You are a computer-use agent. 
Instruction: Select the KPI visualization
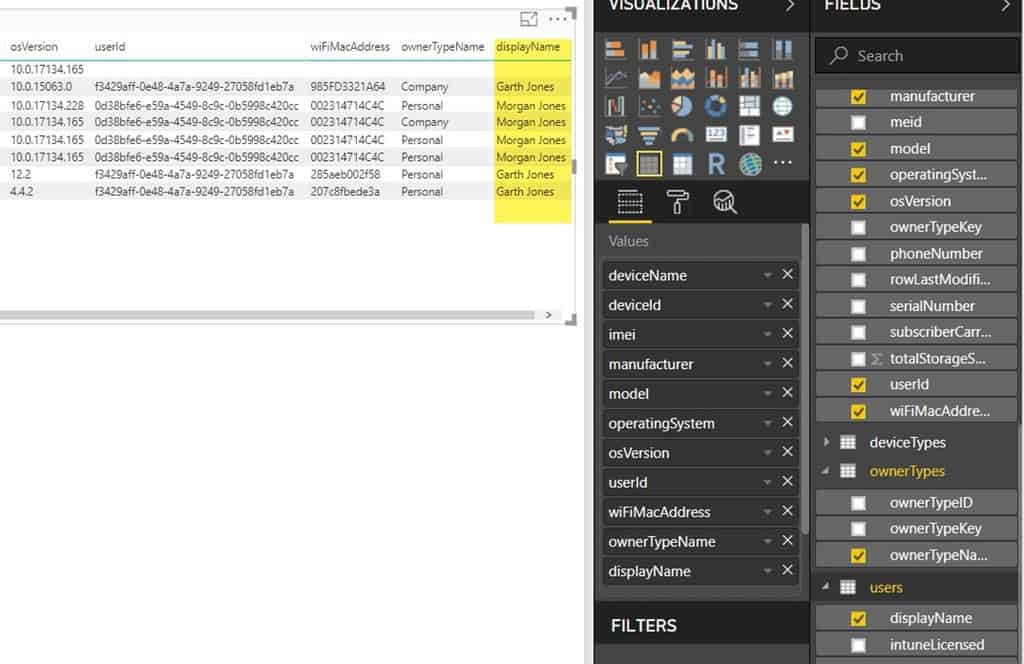pyautogui.click(x=782, y=135)
